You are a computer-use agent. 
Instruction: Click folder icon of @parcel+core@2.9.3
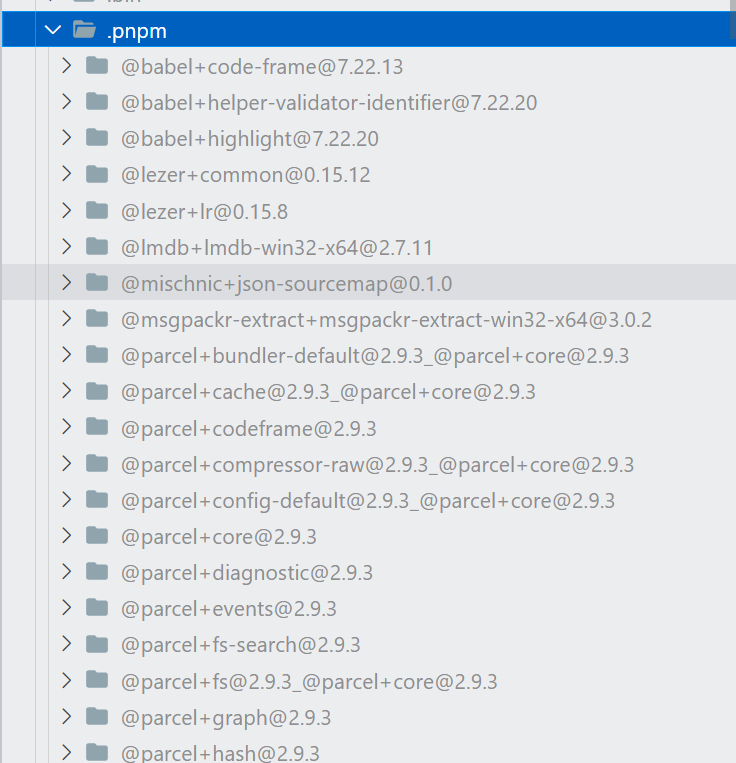pyautogui.click(x=97, y=535)
